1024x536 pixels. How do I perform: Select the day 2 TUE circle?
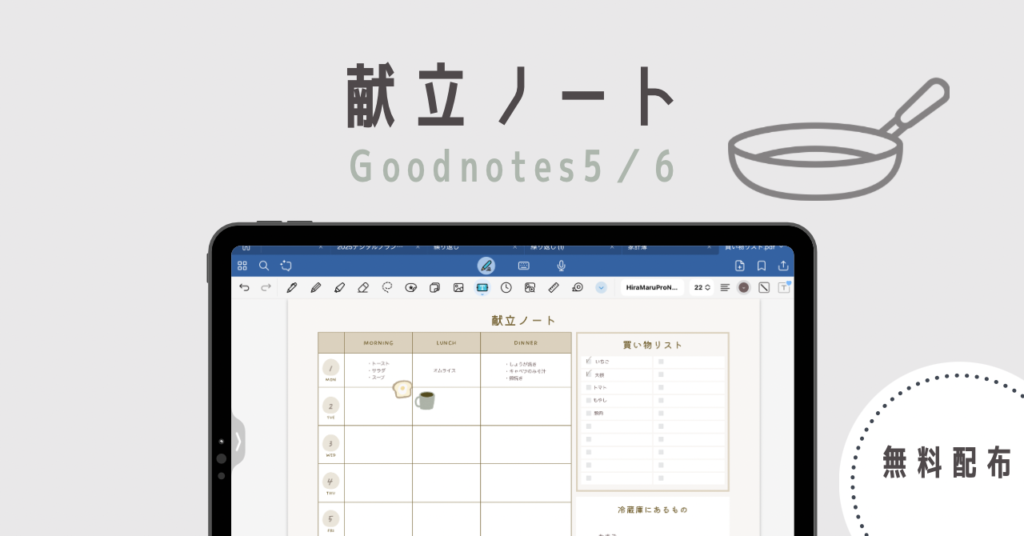pyautogui.click(x=330, y=406)
